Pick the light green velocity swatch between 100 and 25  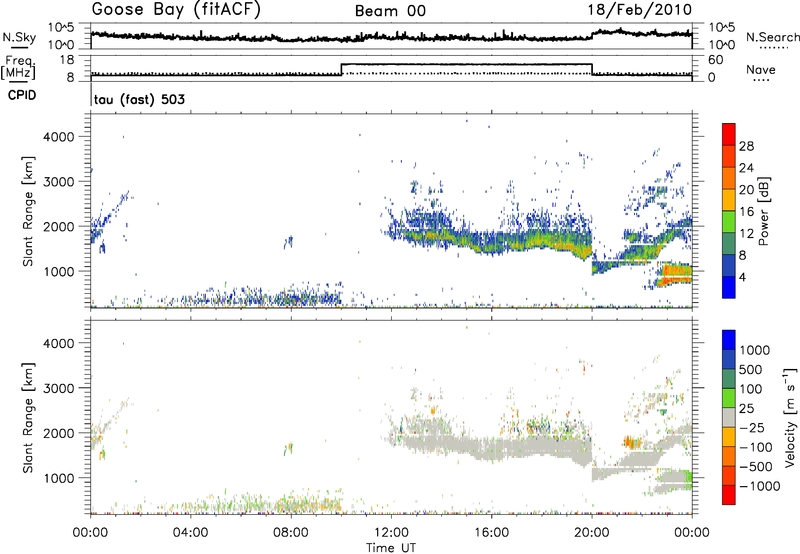pos(729,398)
